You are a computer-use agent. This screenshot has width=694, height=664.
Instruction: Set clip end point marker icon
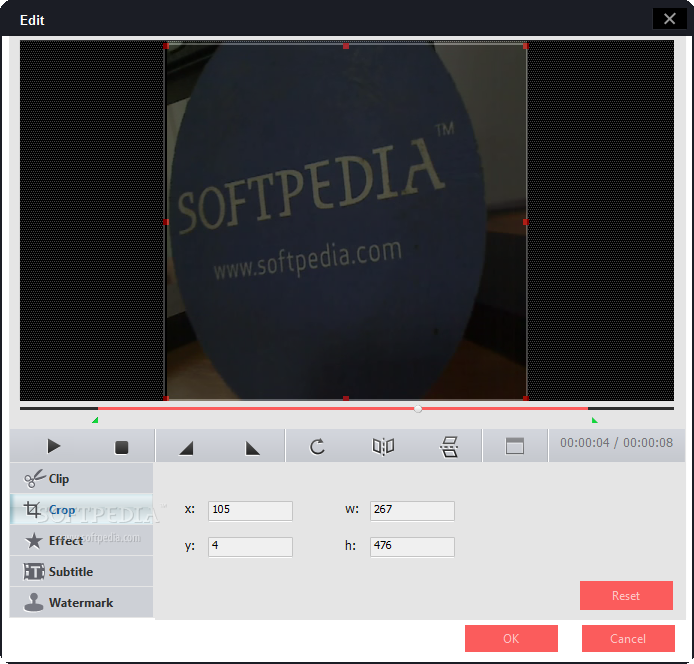point(252,448)
